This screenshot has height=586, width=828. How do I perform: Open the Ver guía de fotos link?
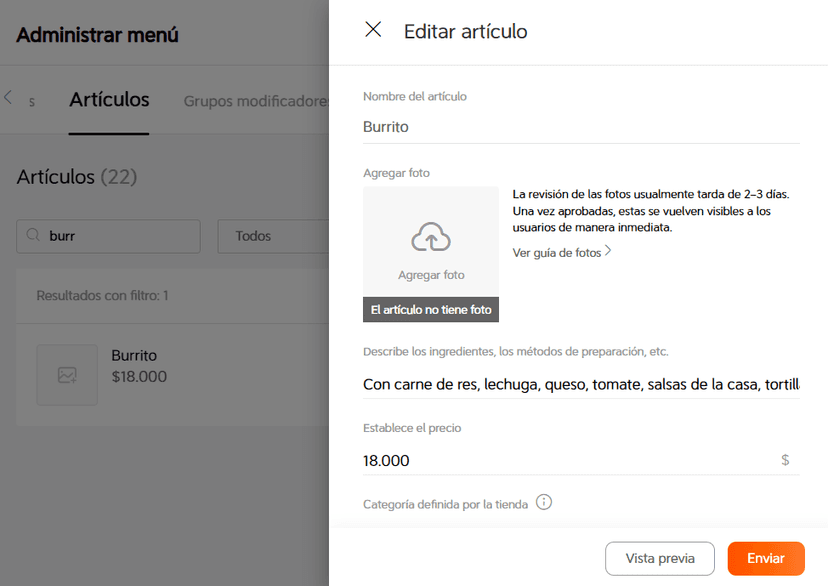pos(557,253)
